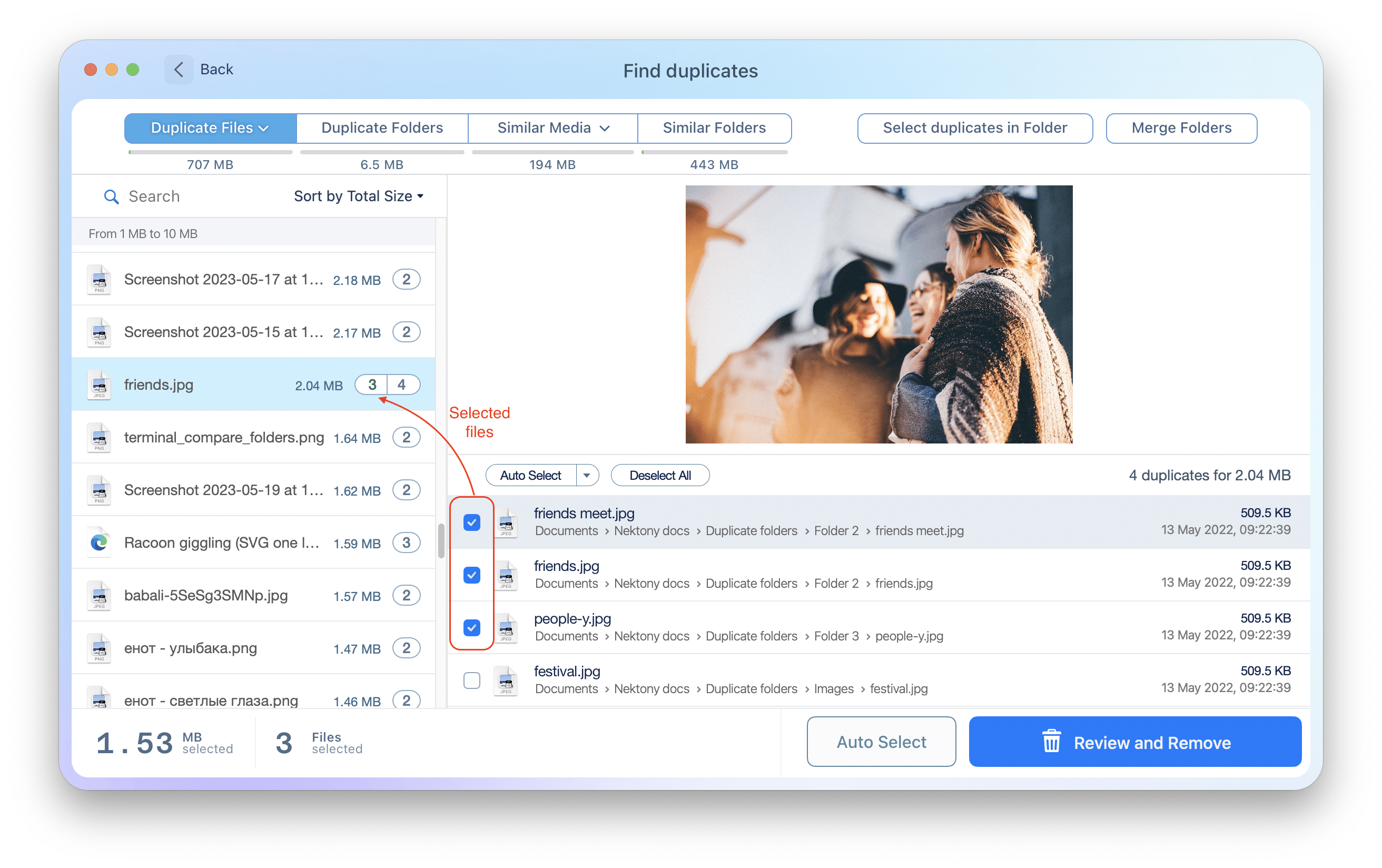
Task: Click the friends photo preview image
Action: tap(878, 314)
